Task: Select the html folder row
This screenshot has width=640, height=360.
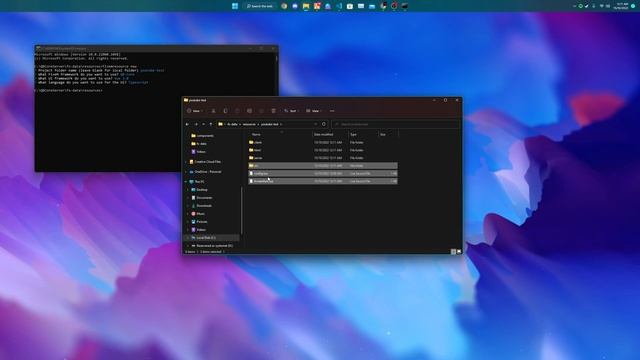Action: click(322, 150)
